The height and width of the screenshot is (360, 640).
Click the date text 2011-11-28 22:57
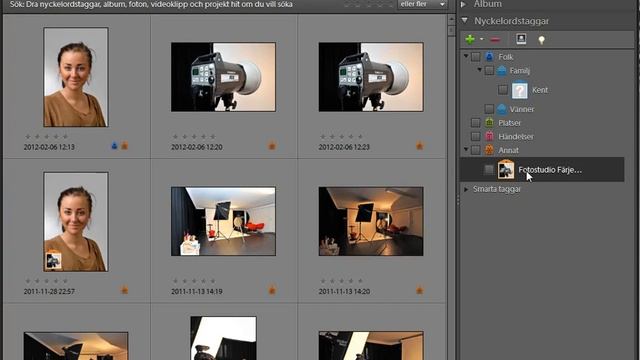pos(49,292)
